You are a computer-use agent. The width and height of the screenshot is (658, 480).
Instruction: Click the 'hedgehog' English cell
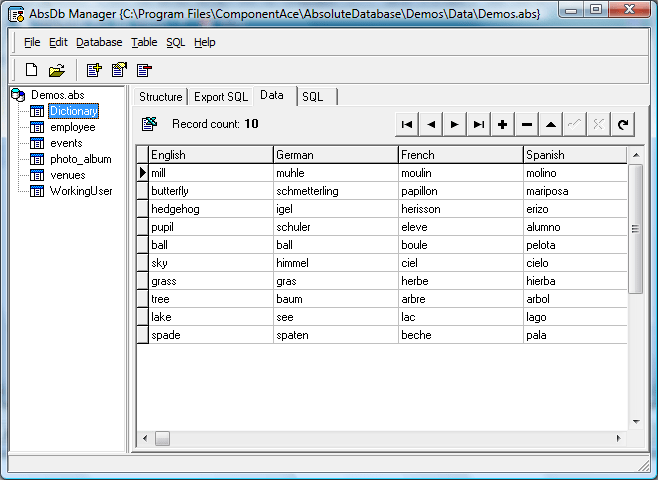tap(211, 209)
